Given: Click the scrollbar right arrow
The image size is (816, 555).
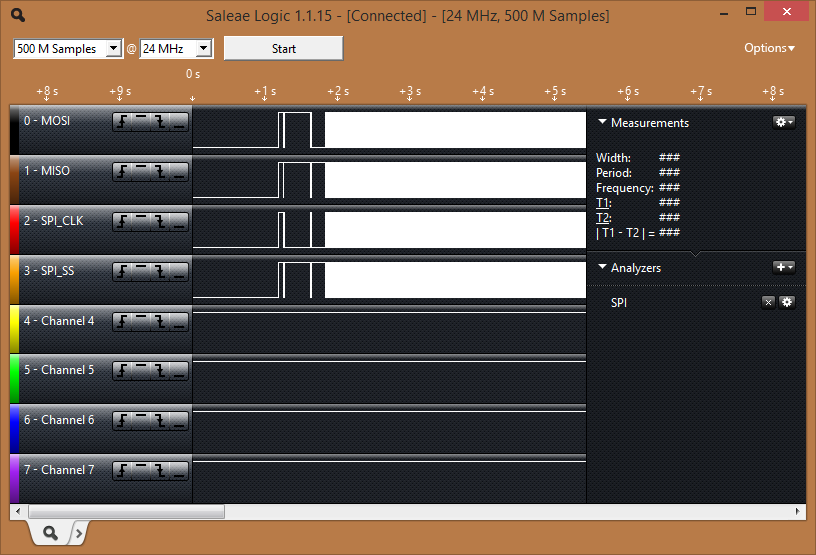Looking at the screenshot, I should point(797,511).
